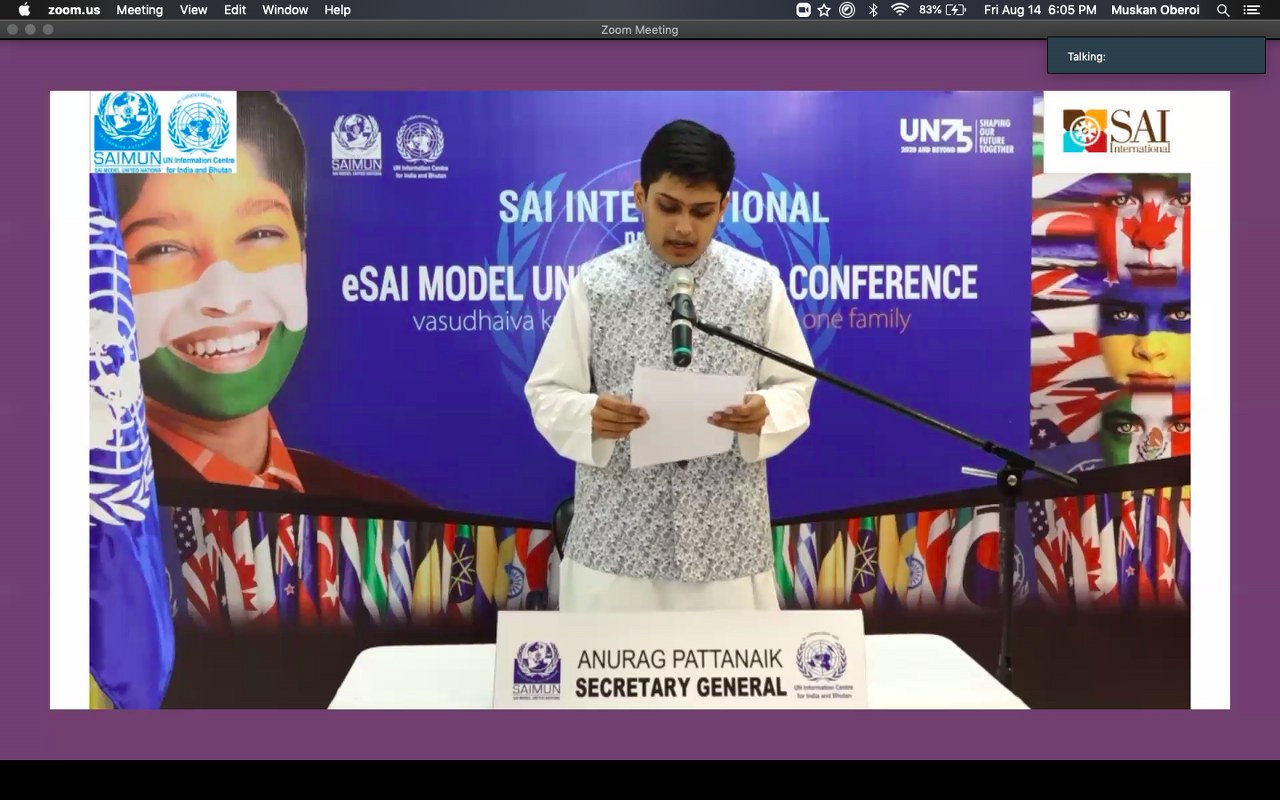Open the Window menu
The image size is (1280, 800).
[x=285, y=10]
